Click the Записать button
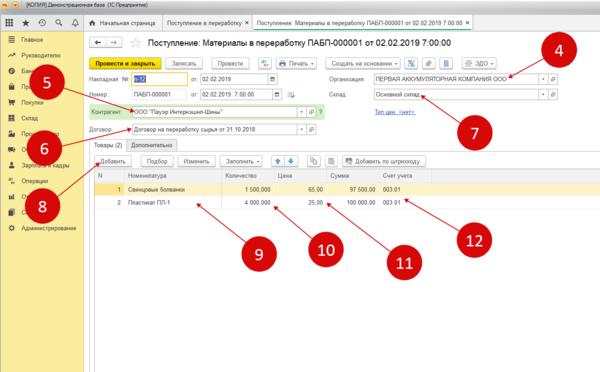The image size is (600, 372). 184,64
